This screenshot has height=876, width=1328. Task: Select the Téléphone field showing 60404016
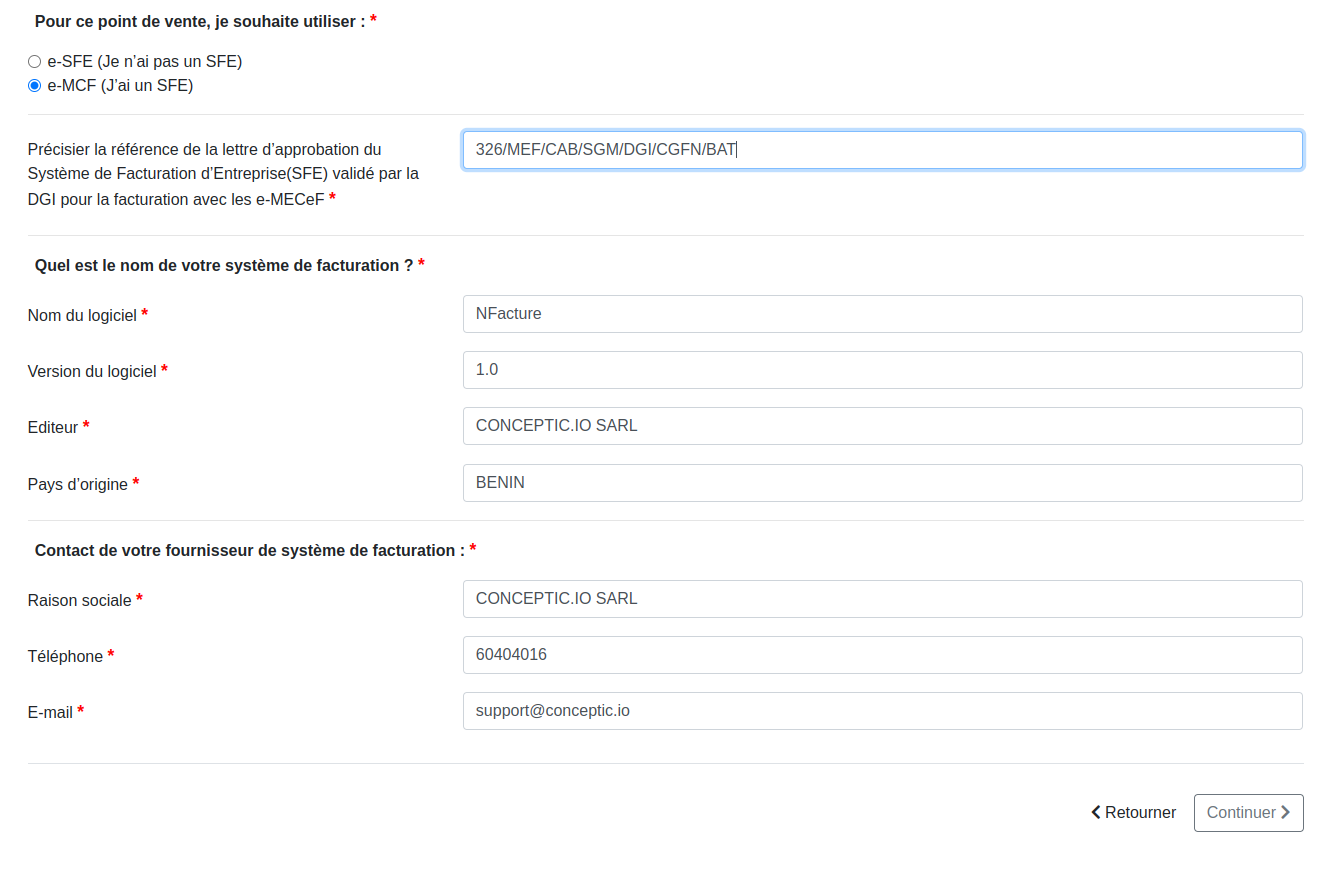880,655
